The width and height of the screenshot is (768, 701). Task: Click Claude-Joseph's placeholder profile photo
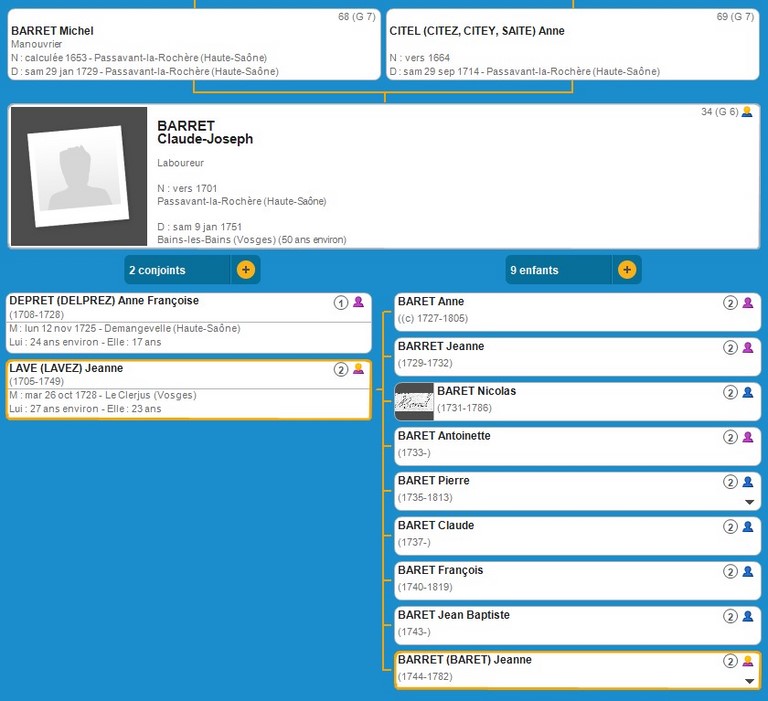pyautogui.click(x=79, y=177)
